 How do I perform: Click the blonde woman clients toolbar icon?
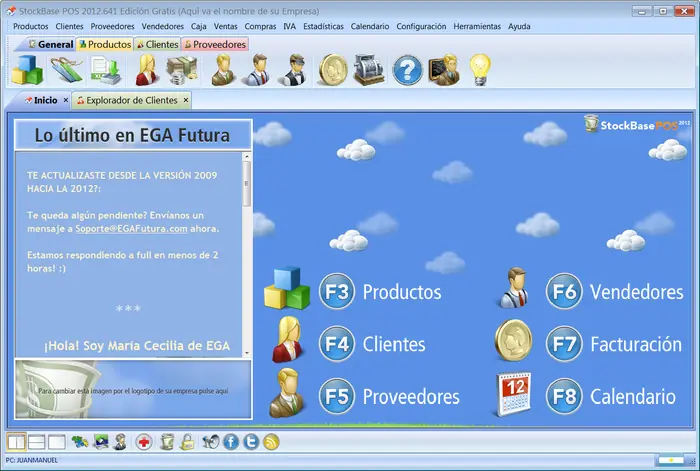pyautogui.click(x=147, y=70)
